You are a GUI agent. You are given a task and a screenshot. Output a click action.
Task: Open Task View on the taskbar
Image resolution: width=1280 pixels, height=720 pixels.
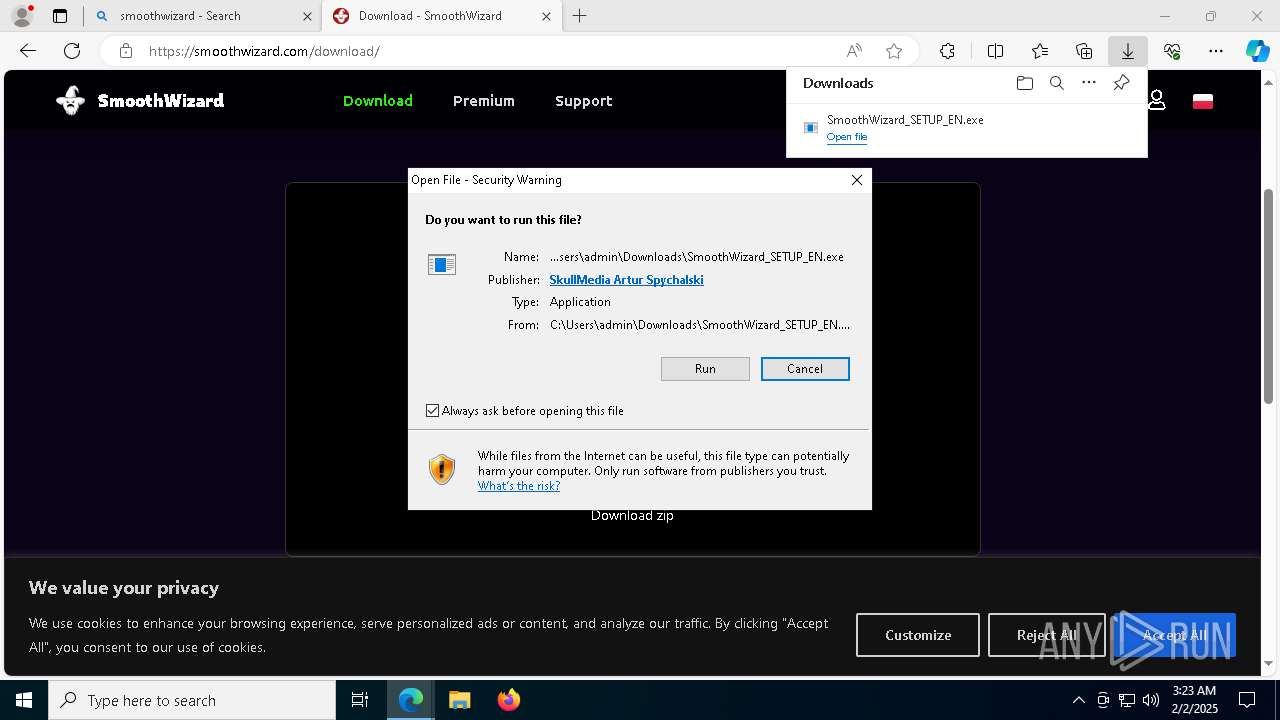[360, 700]
